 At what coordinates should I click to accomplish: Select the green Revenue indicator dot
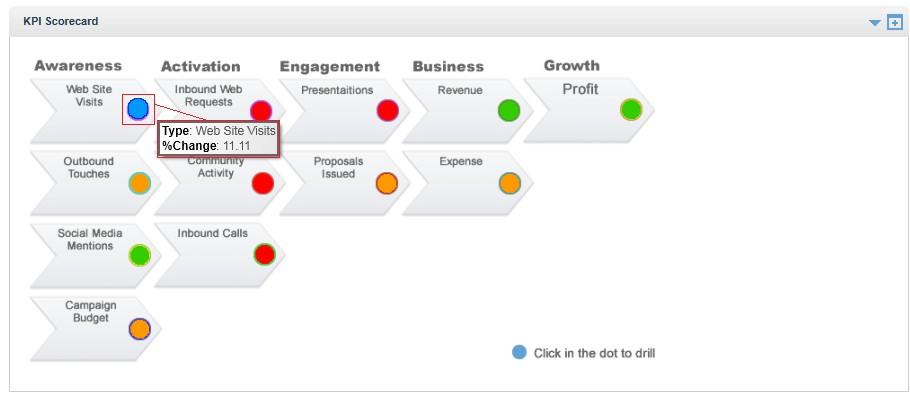pyautogui.click(x=509, y=110)
